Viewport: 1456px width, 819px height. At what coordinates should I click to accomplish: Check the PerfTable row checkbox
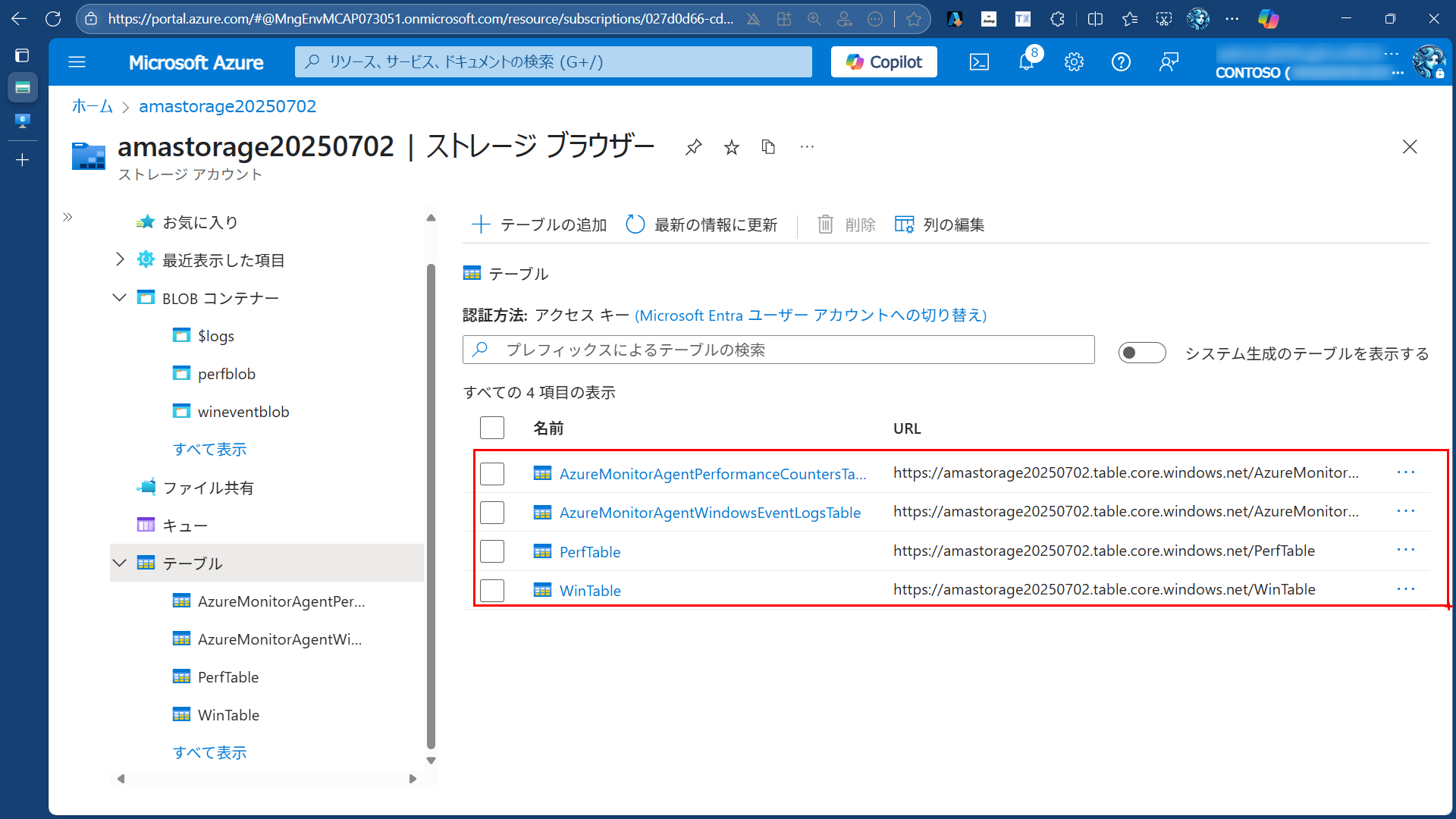pos(492,551)
